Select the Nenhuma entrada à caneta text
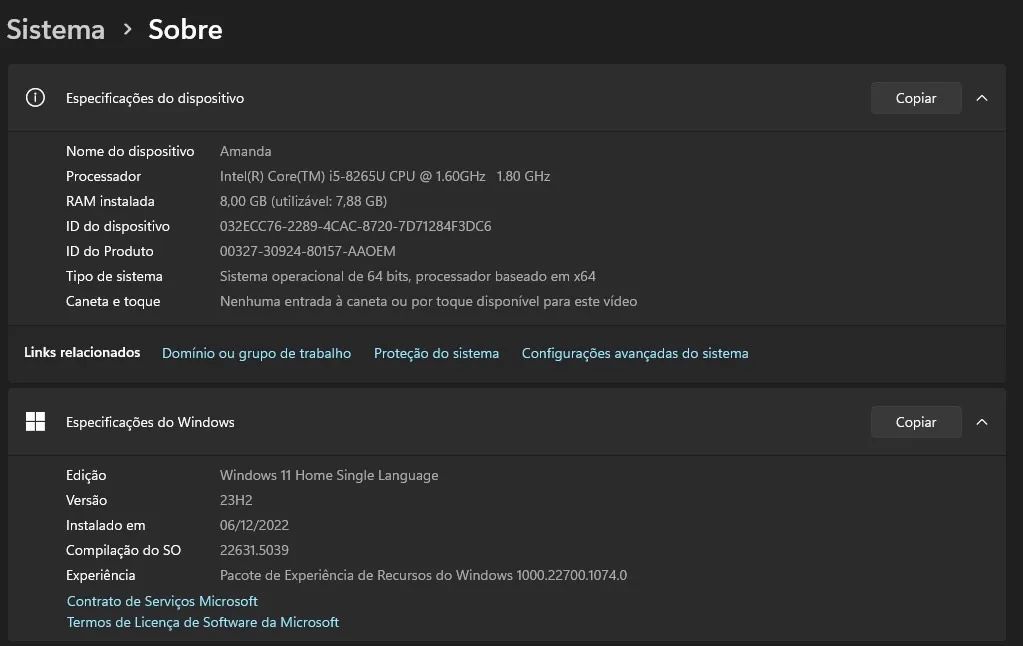Viewport: 1023px width, 646px height. click(429, 301)
